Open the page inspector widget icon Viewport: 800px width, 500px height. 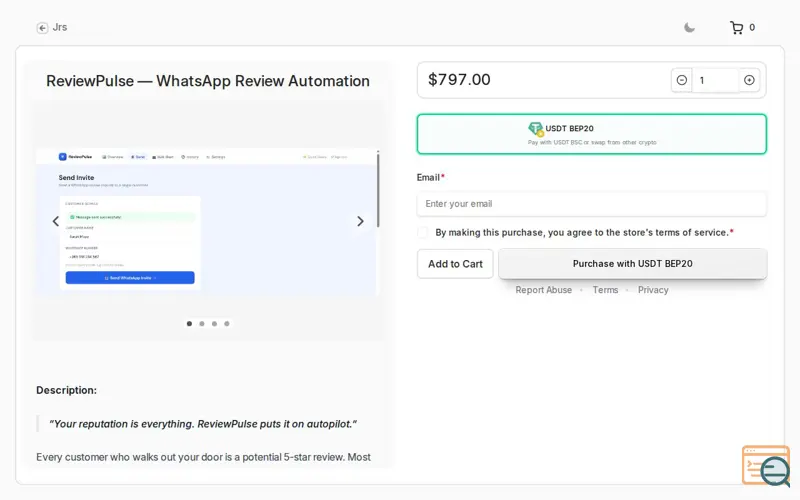tap(766, 465)
